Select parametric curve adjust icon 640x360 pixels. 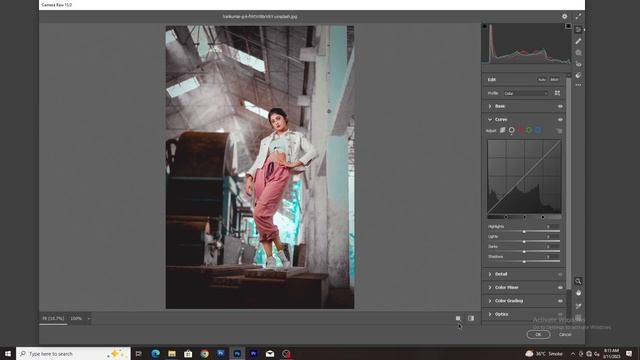pos(502,130)
